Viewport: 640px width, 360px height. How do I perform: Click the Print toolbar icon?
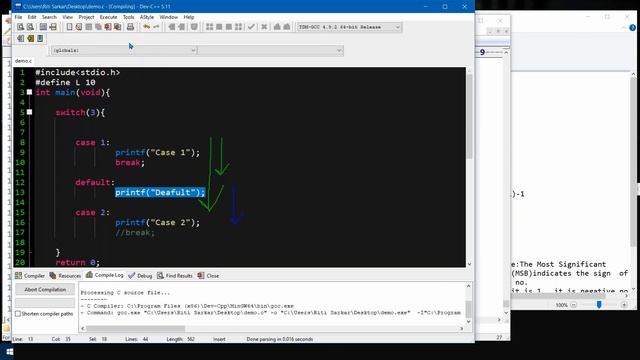[130, 27]
